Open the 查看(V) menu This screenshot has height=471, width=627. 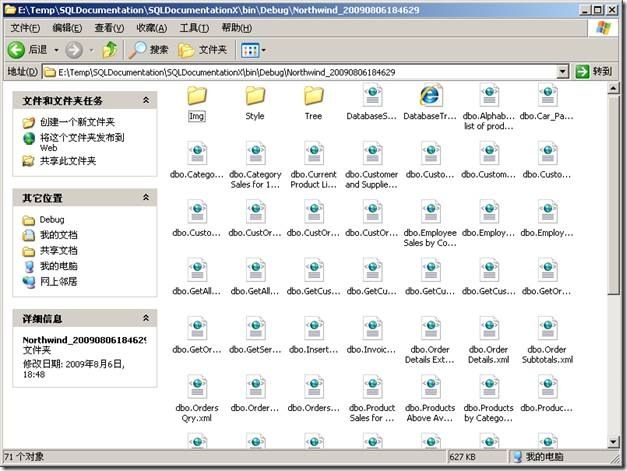click(x=109, y=28)
